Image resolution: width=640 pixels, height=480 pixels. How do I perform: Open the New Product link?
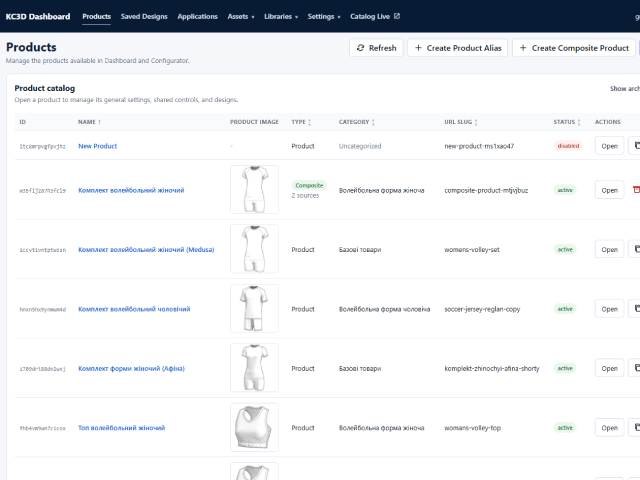coord(98,146)
